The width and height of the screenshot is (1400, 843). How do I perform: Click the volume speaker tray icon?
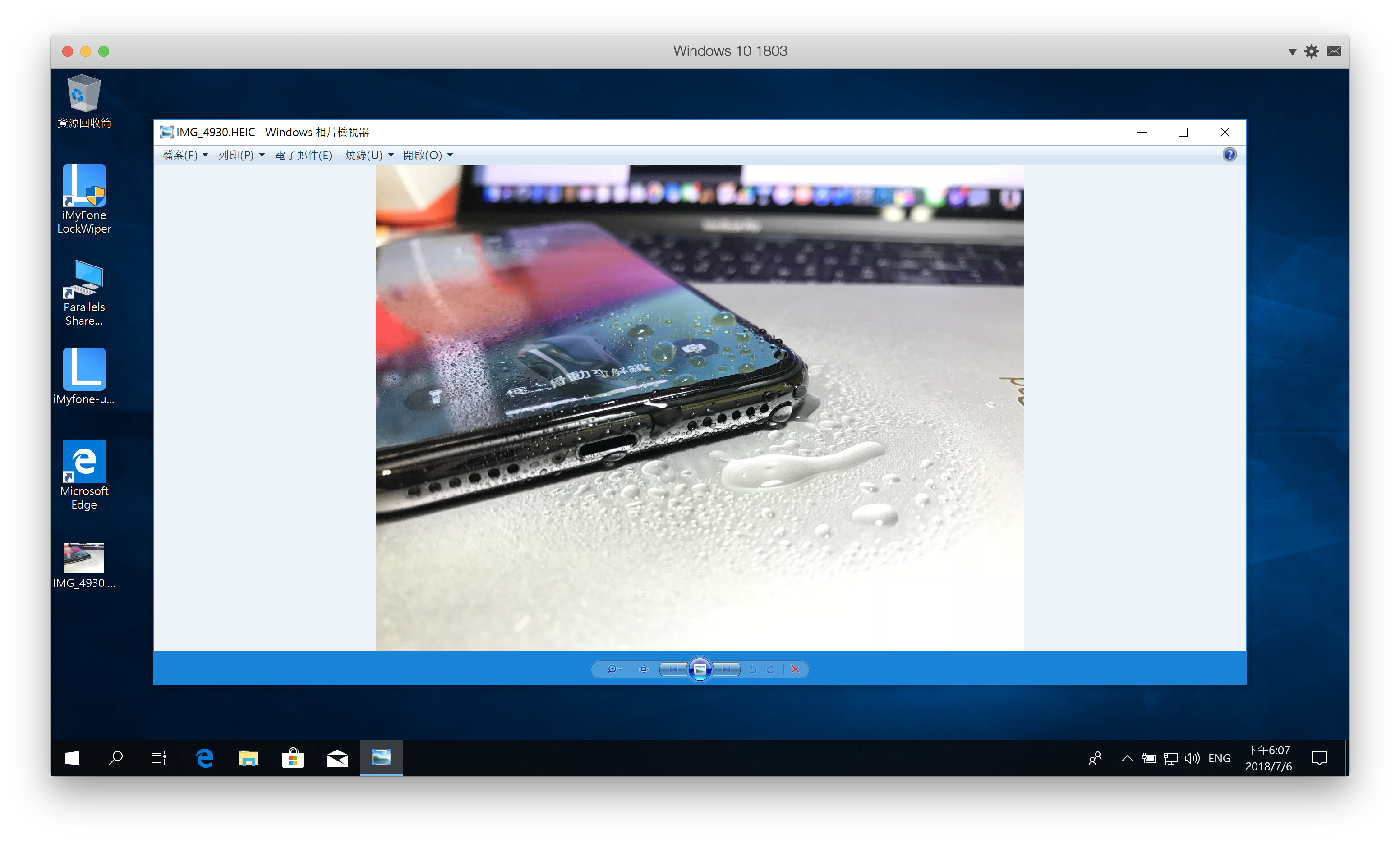[x=1192, y=758]
